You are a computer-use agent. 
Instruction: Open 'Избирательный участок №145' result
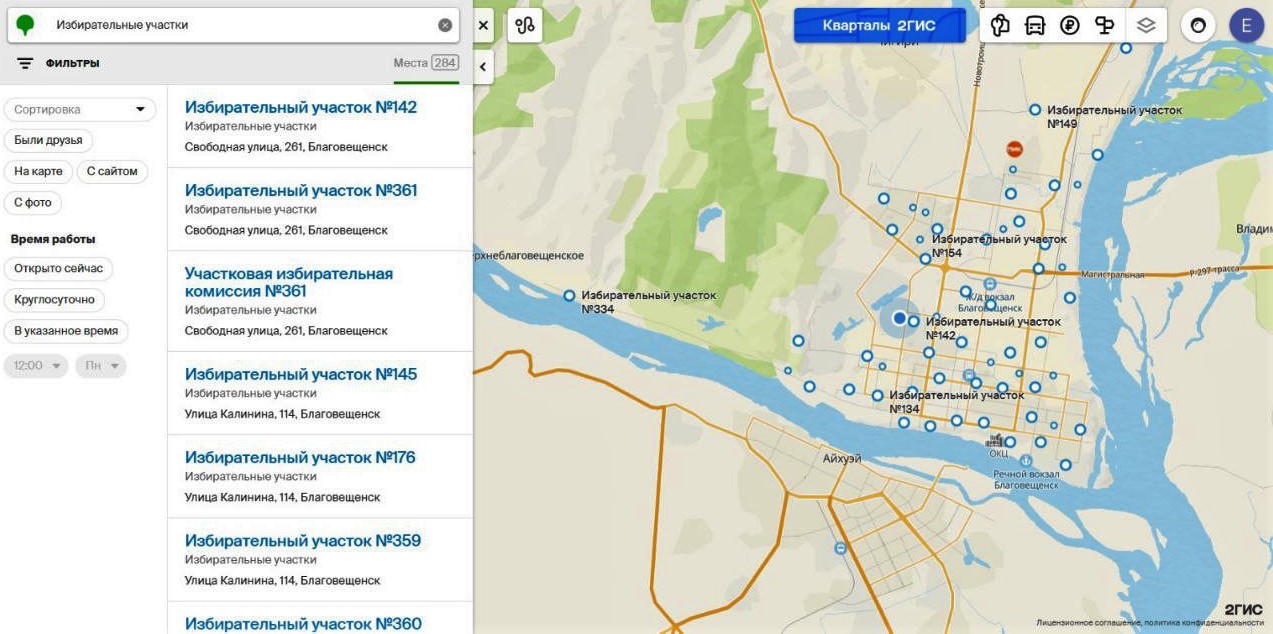300,374
